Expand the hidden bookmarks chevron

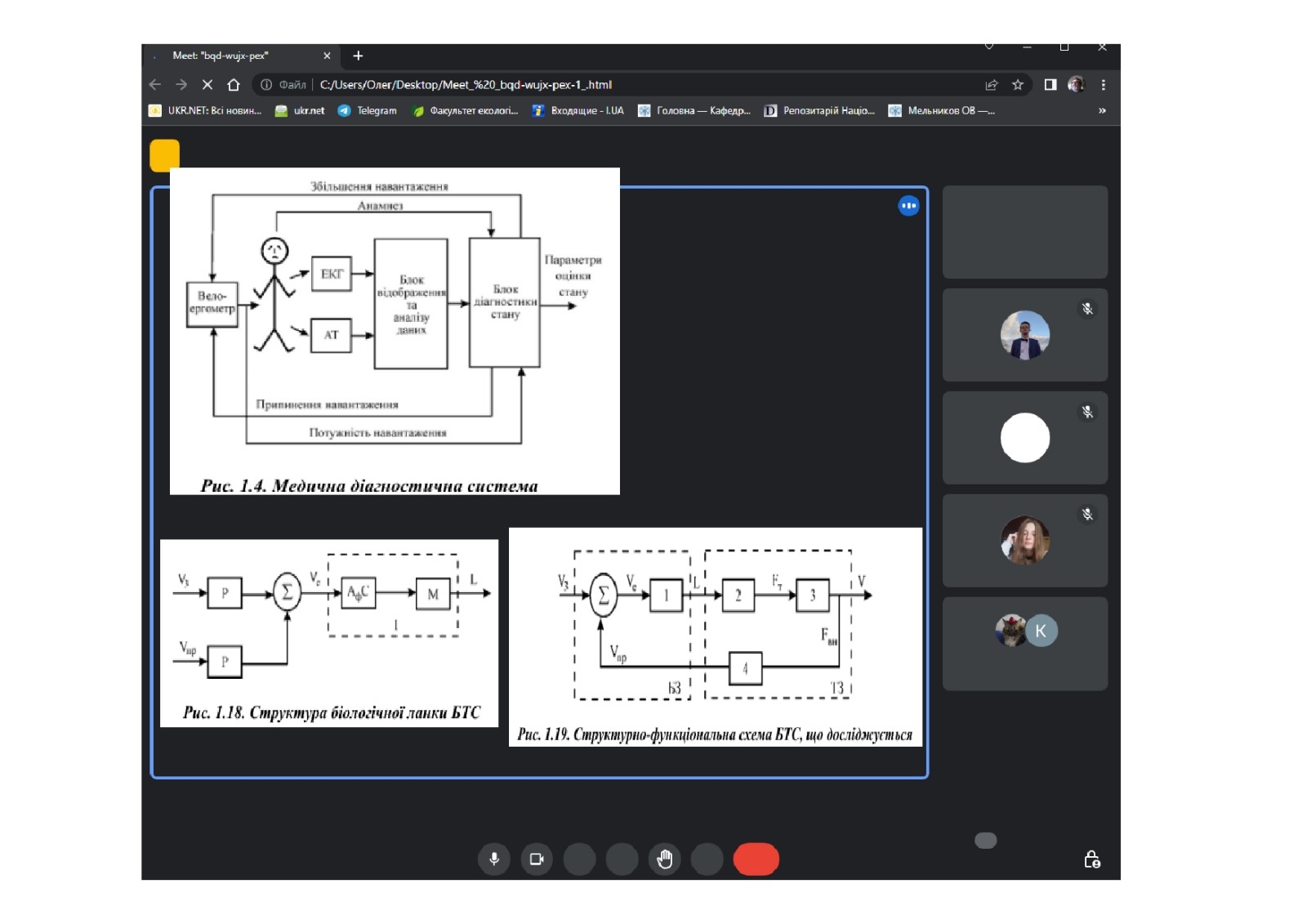click(x=1102, y=111)
